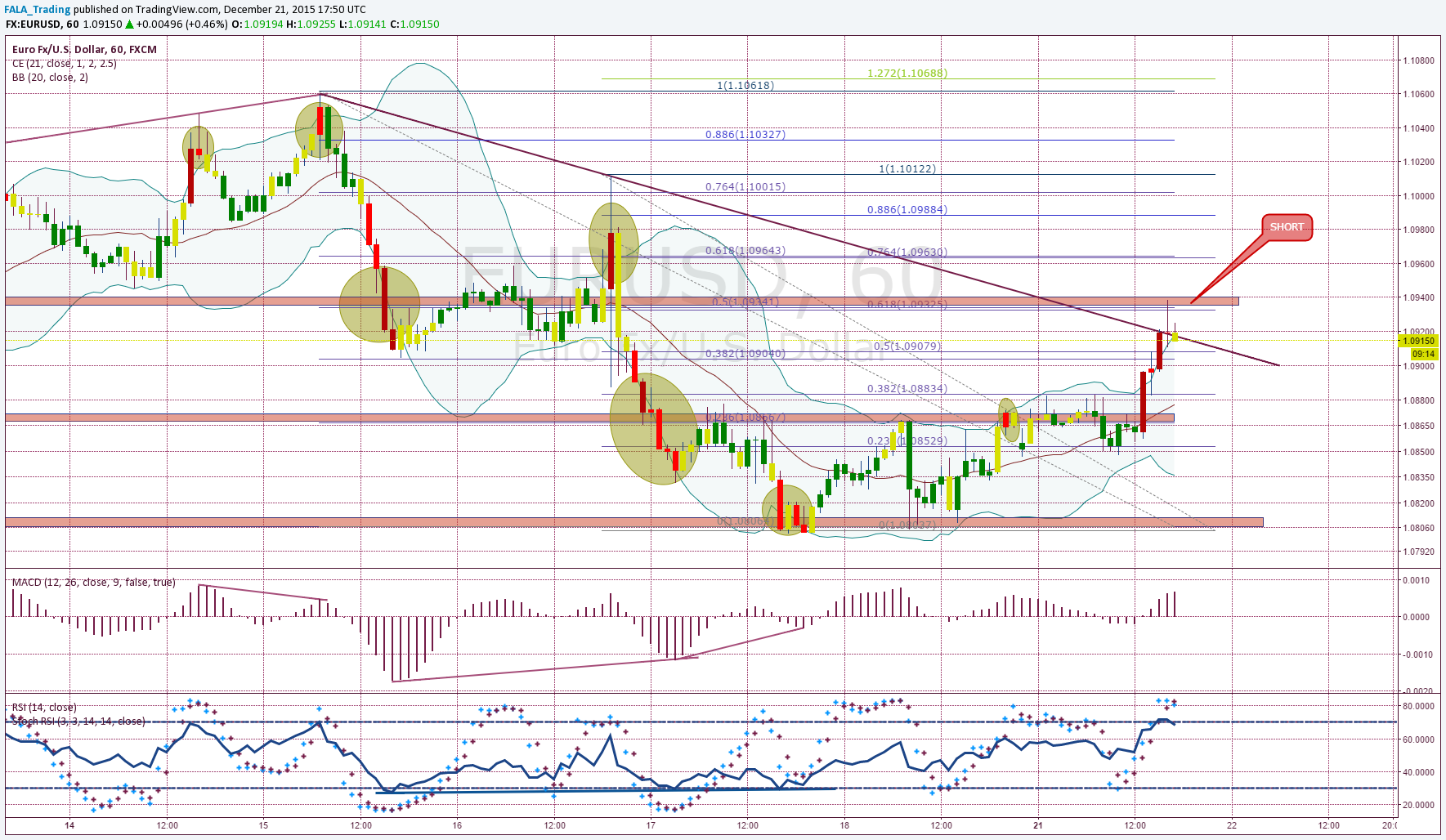The image size is (1446, 840).
Task: Click the 1.08060 price axis label
Action: pyautogui.click(x=1418, y=528)
